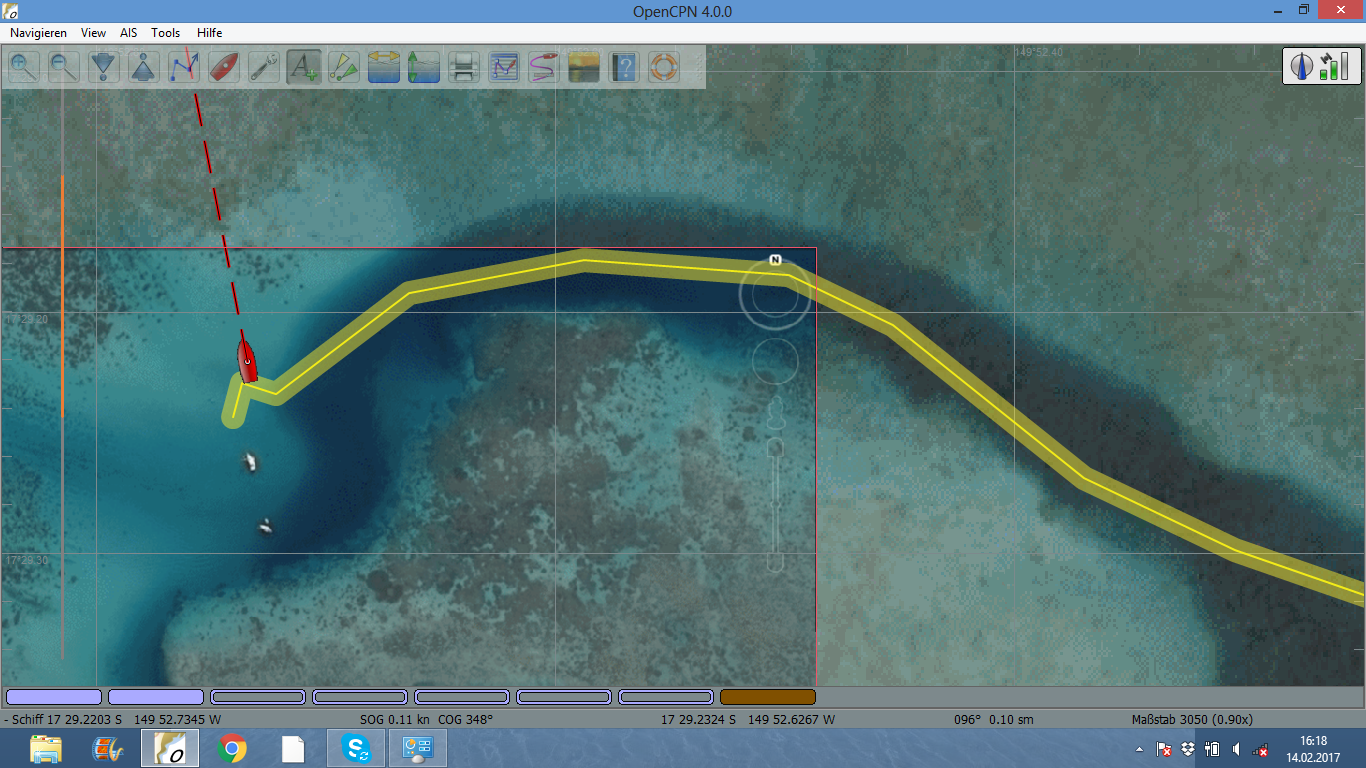This screenshot has width=1366, height=768.
Task: Select the brown chart in the chart bar
Action: point(766,697)
